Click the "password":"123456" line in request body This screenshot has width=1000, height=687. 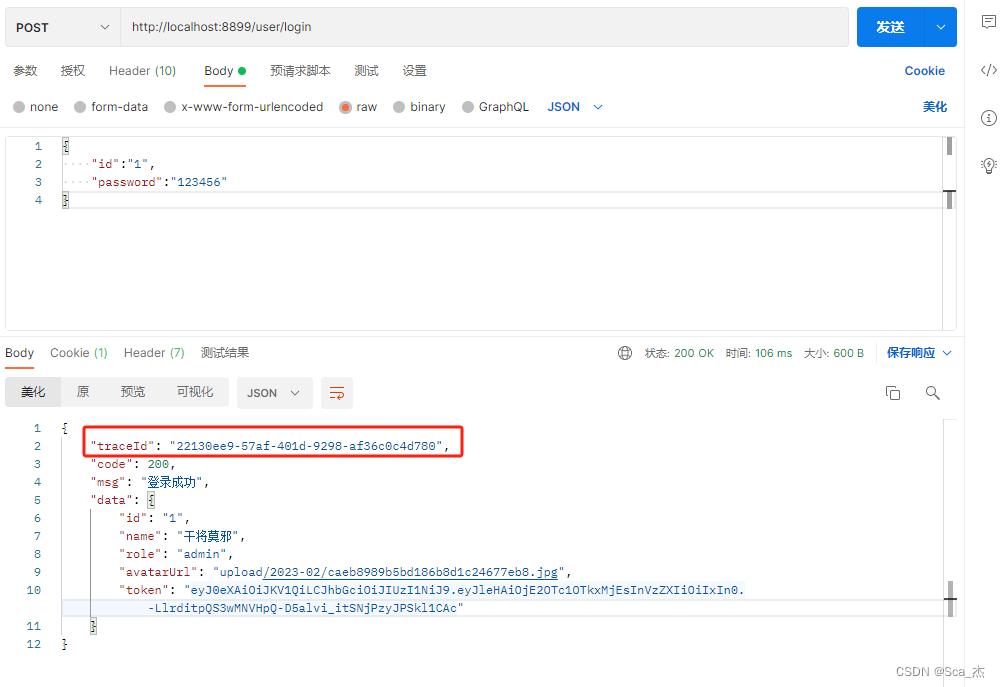pyautogui.click(x=159, y=182)
